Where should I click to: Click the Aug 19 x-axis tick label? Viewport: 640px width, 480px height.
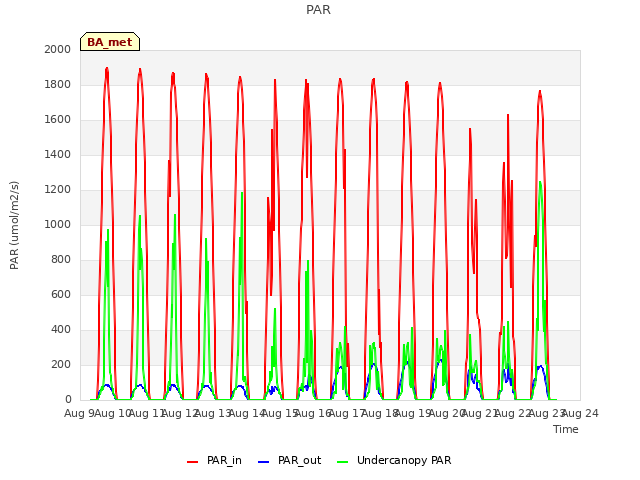(413, 414)
